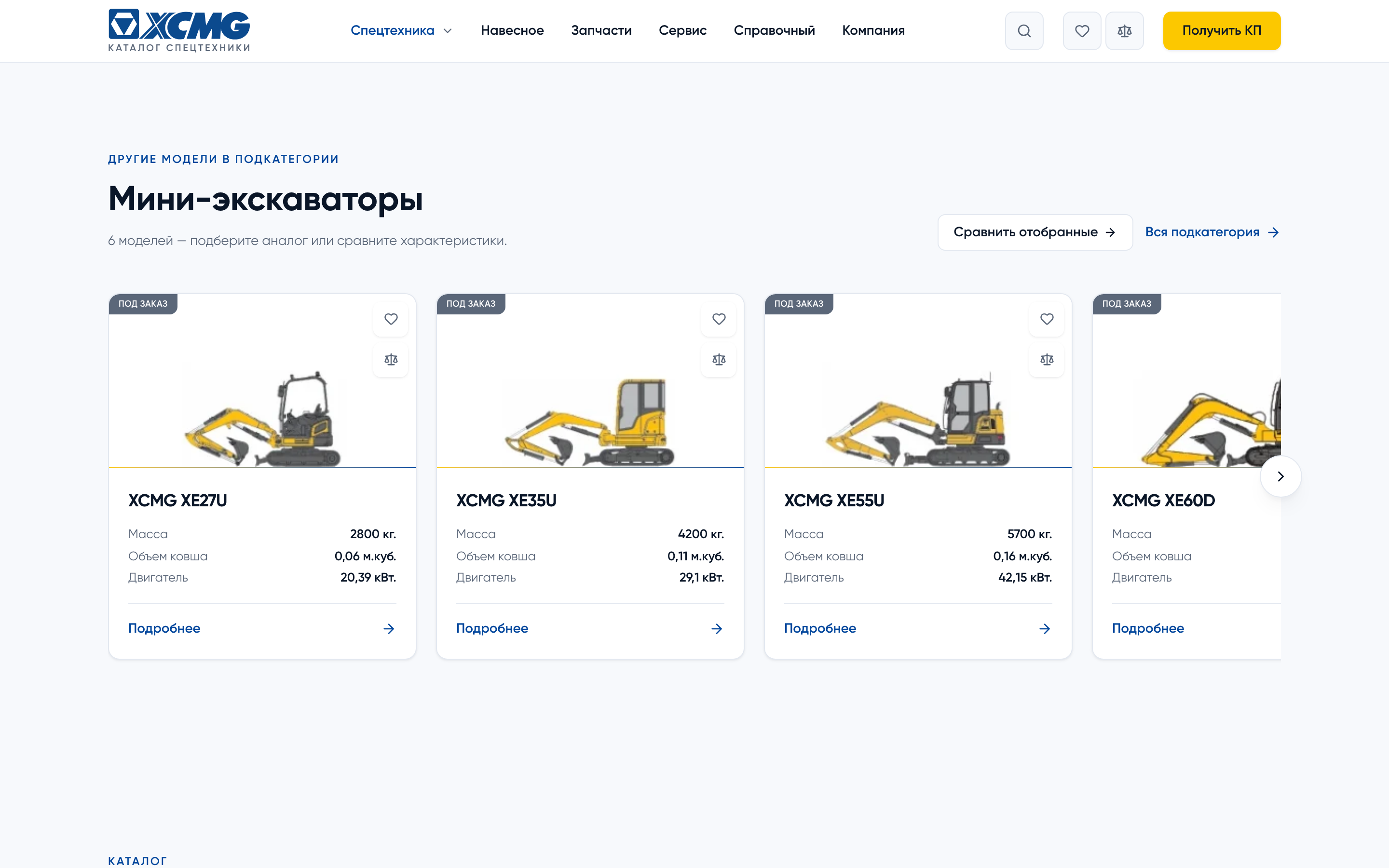
Task: Open the Запчасти menu item
Action: (x=601, y=30)
